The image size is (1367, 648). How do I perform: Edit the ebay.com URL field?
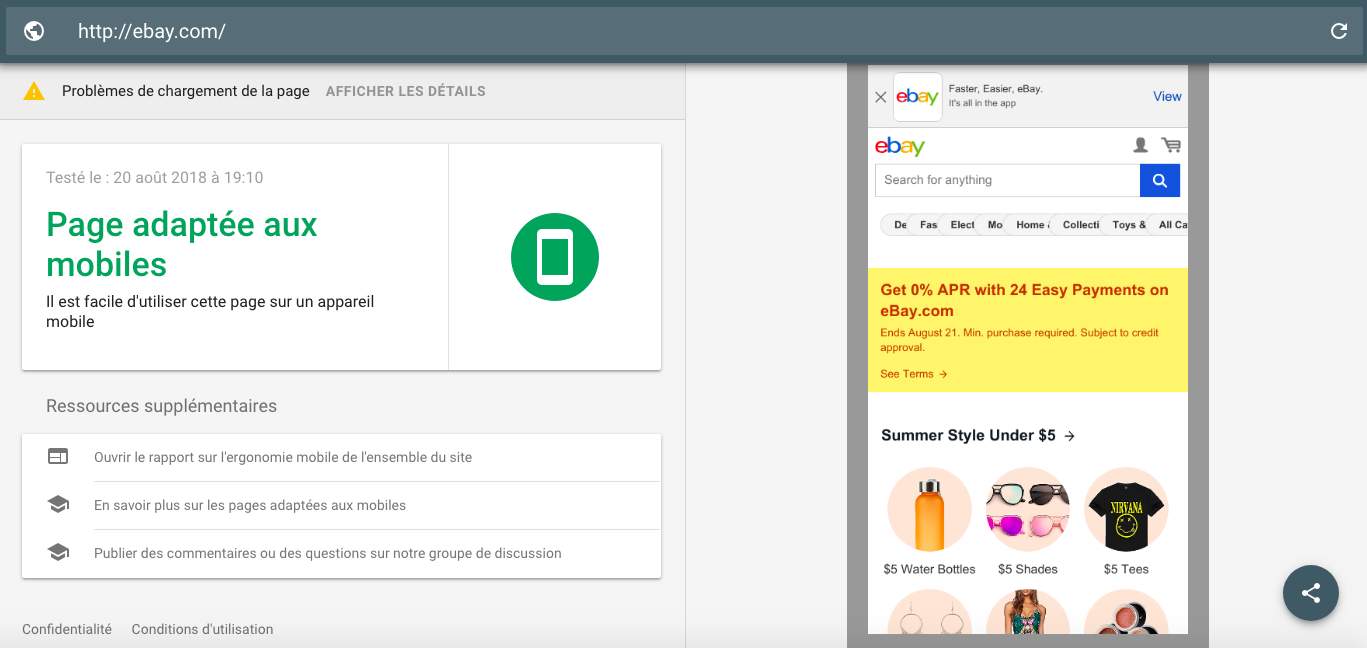coord(600,31)
